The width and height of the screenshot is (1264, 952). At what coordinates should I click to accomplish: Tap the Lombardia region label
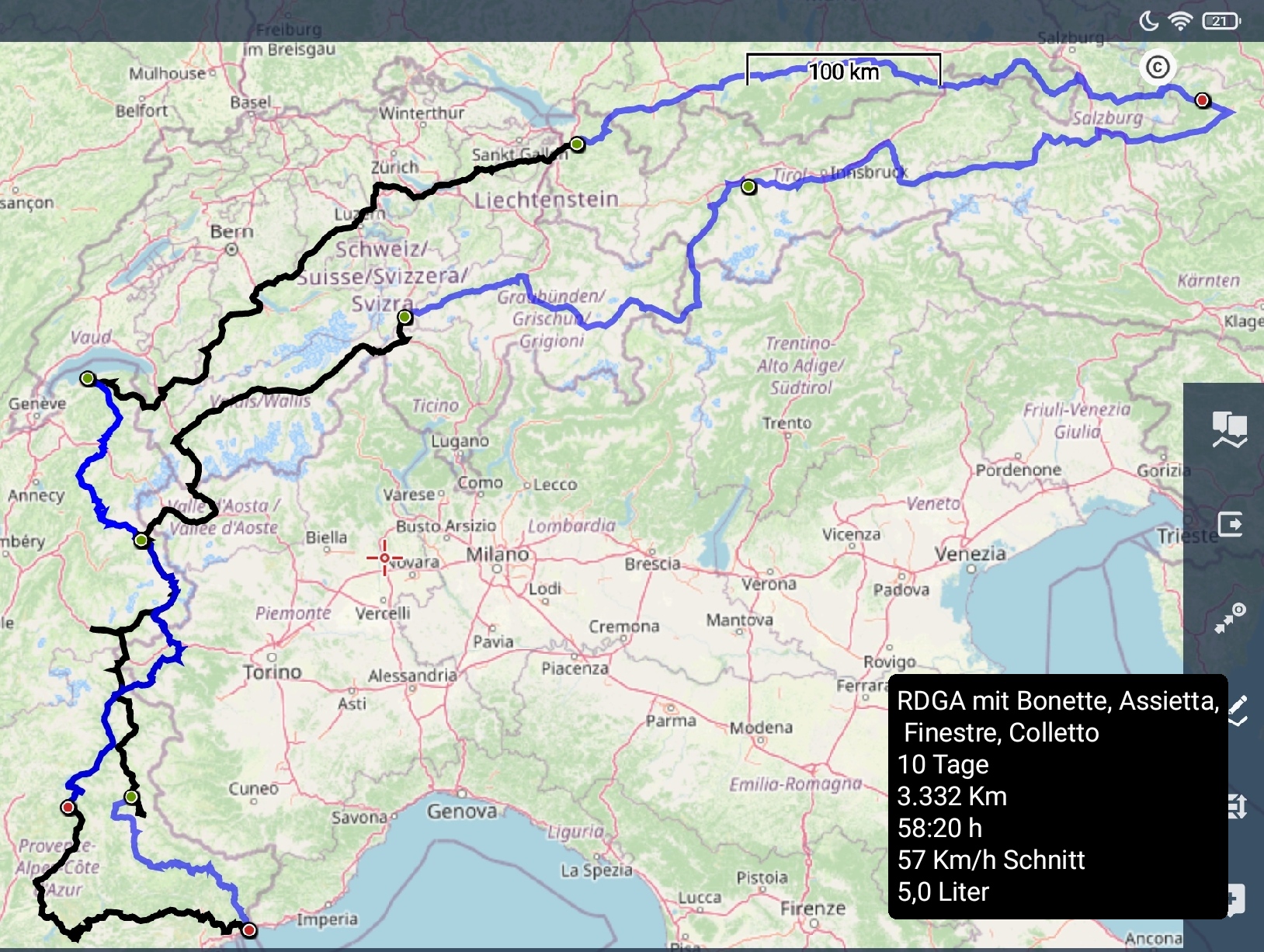pos(571,526)
